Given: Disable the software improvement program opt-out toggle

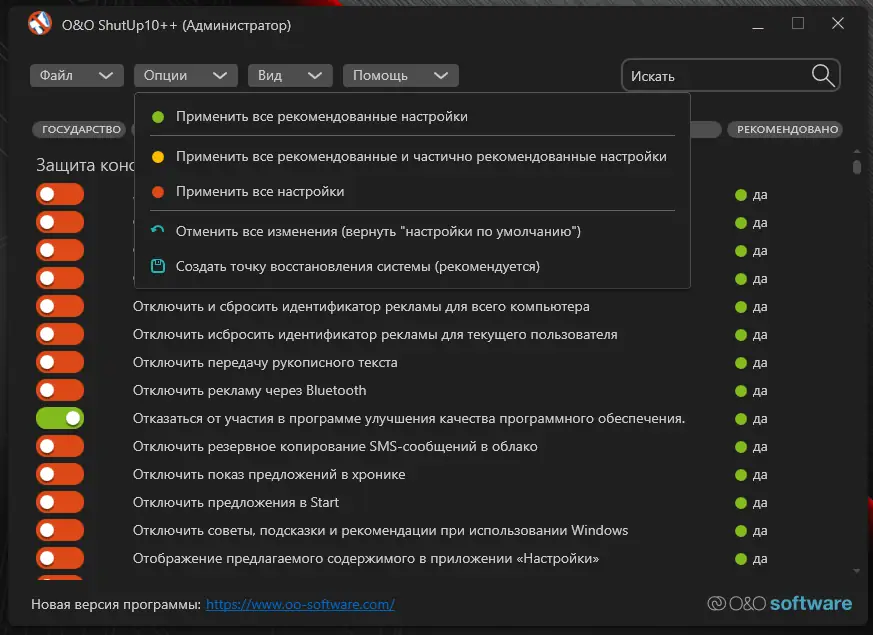Looking at the screenshot, I should (60, 418).
